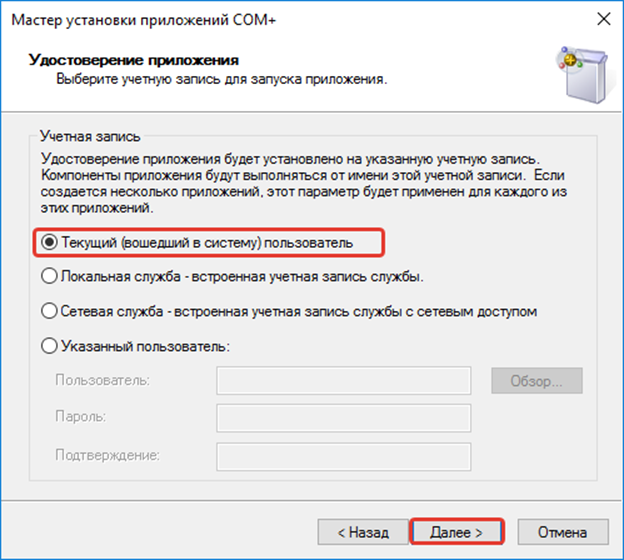Select the current logged-in user radio option
Image resolution: width=624 pixels, height=560 pixels.
click(x=197, y=242)
